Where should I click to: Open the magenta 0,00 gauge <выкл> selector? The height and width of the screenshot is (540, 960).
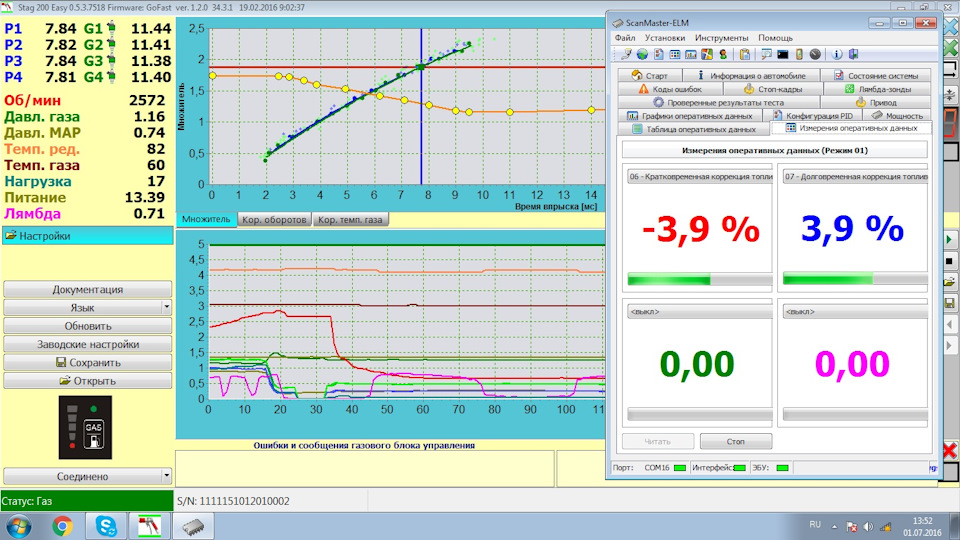tap(855, 312)
